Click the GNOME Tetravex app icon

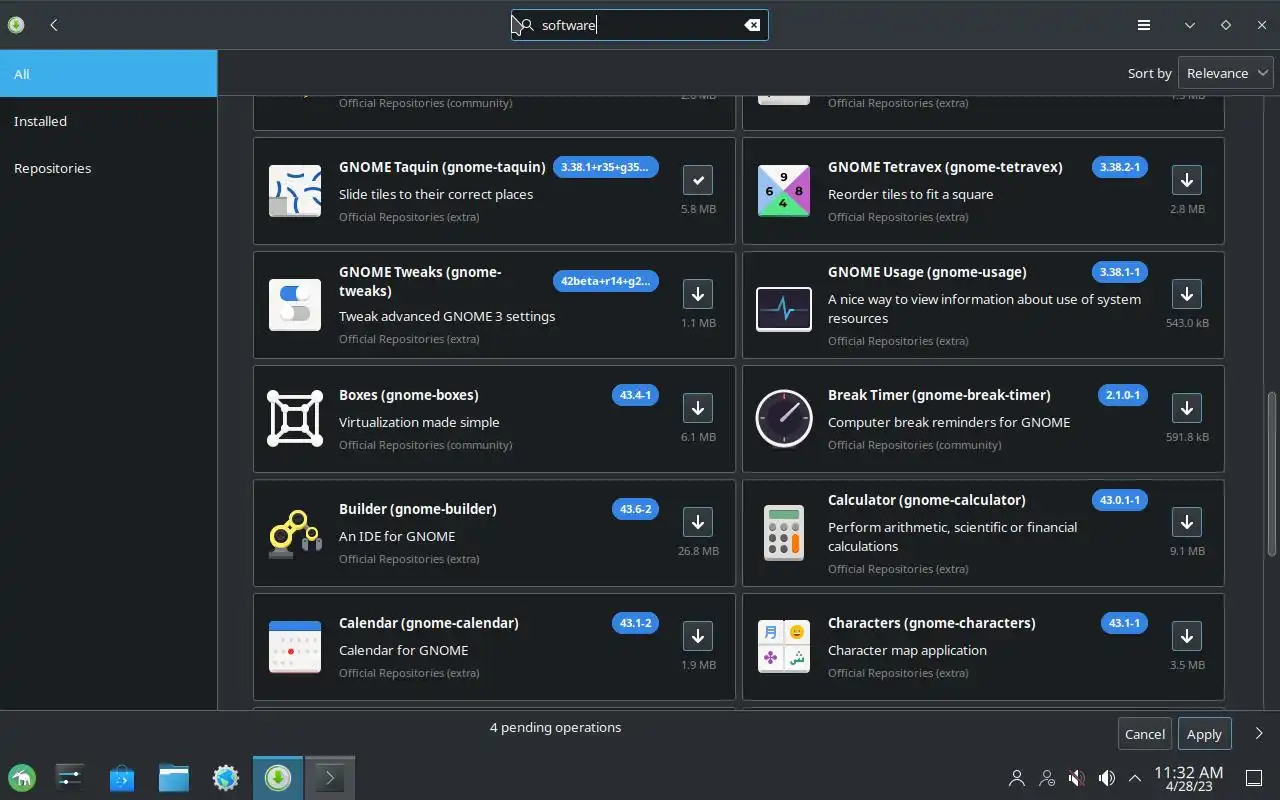[x=784, y=191]
